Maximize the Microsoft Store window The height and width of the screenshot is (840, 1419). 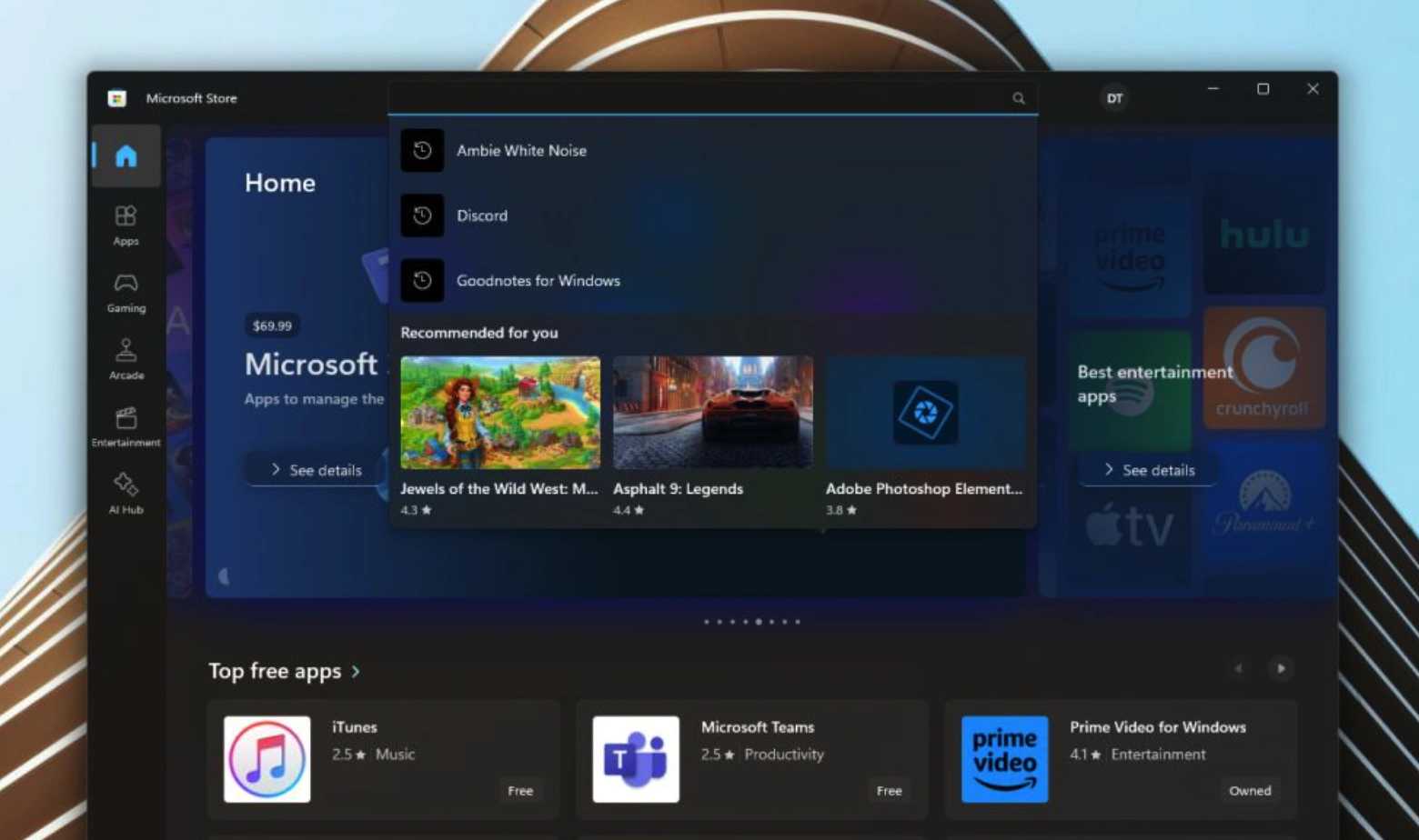click(1263, 89)
